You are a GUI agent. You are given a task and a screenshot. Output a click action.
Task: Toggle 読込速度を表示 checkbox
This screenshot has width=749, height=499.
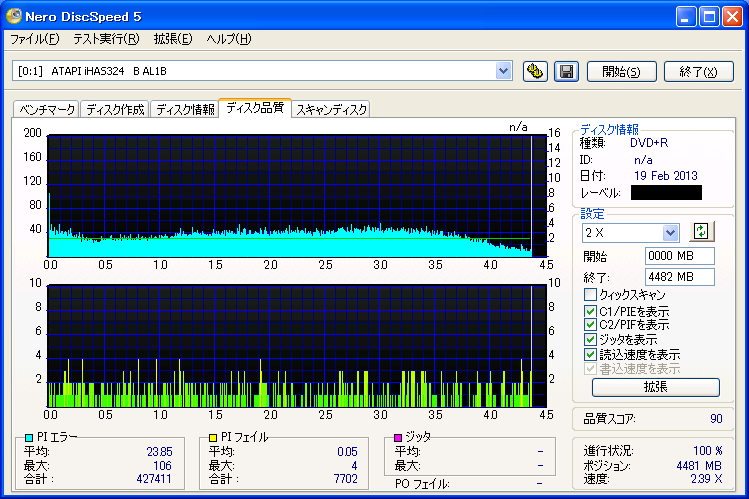590,354
